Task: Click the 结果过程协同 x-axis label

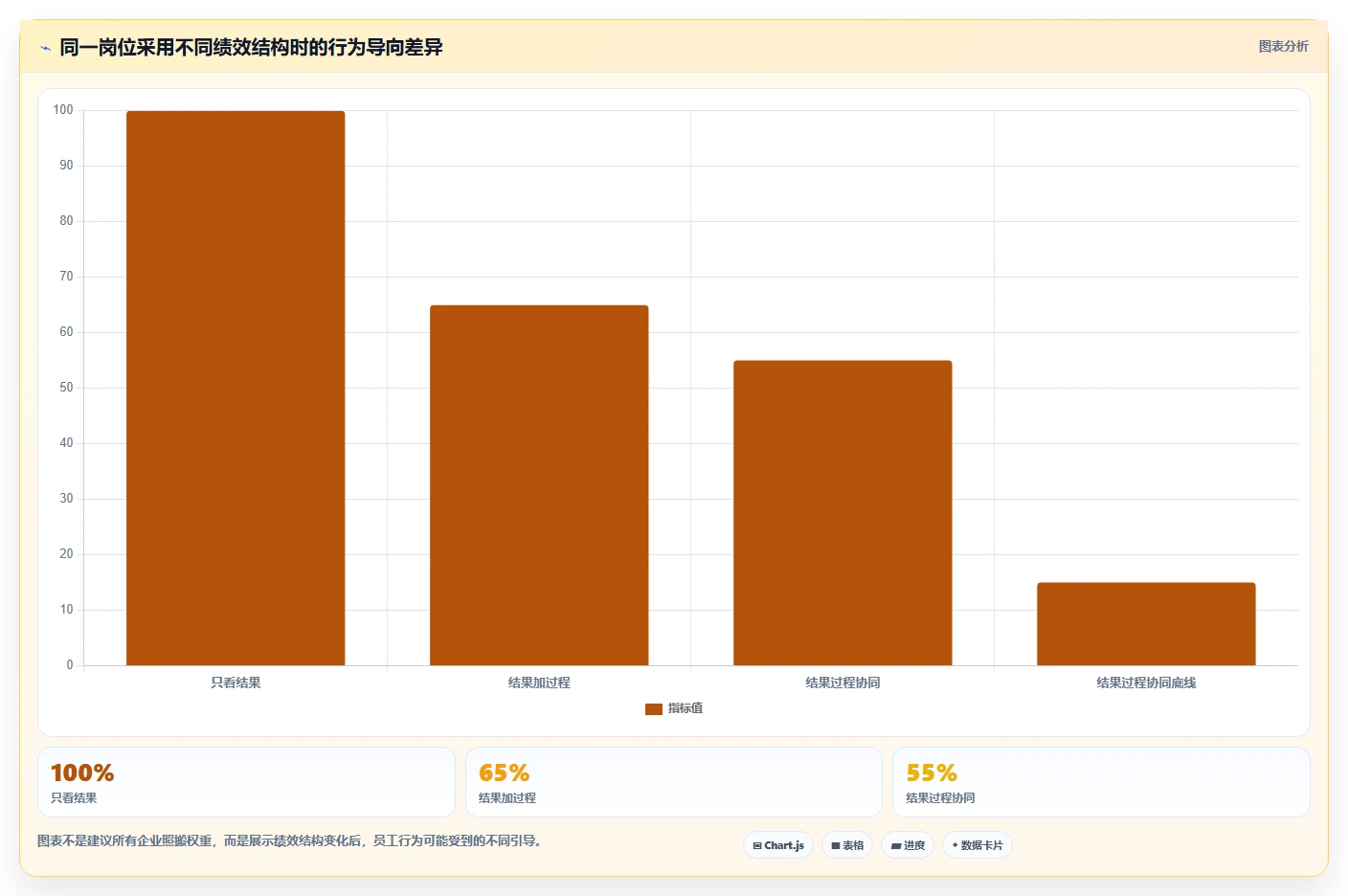Action: (842, 683)
